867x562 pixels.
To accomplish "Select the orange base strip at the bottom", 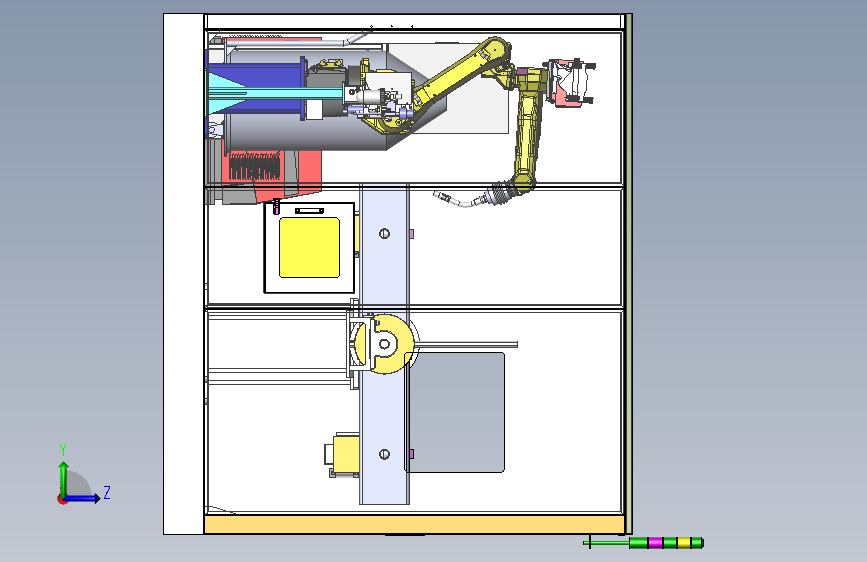I will 414,524.
